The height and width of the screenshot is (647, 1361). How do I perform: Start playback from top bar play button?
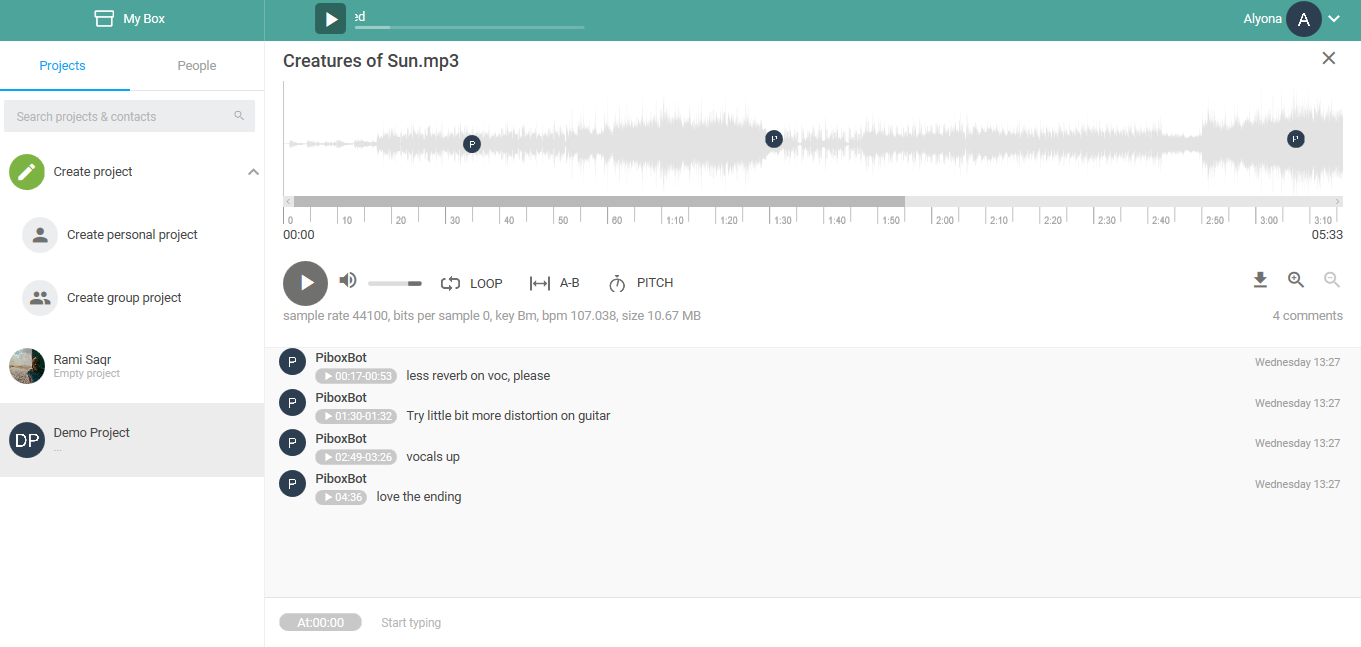pyautogui.click(x=330, y=19)
